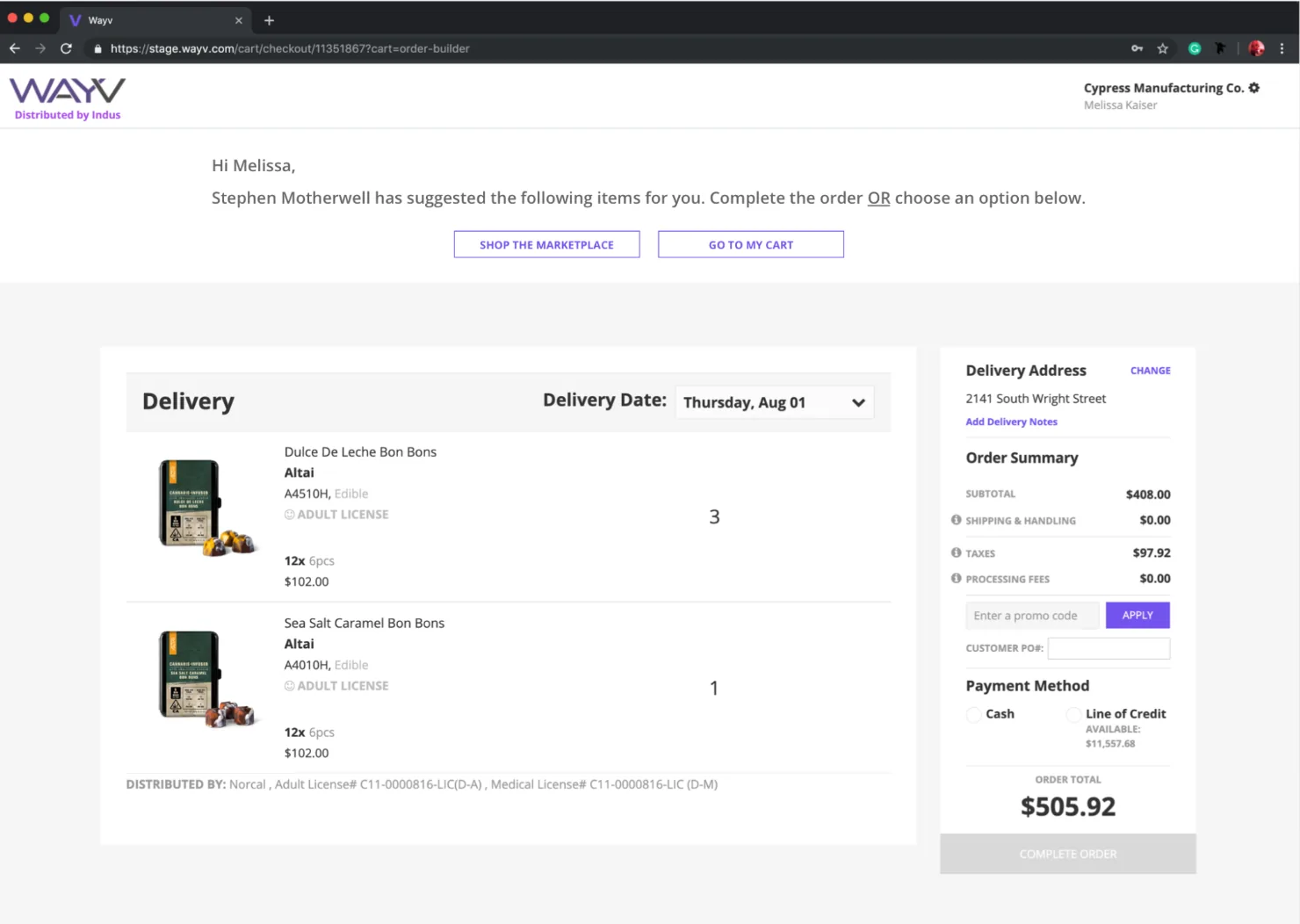
Task: Open the Delivery Date dropdown
Action: [774, 402]
